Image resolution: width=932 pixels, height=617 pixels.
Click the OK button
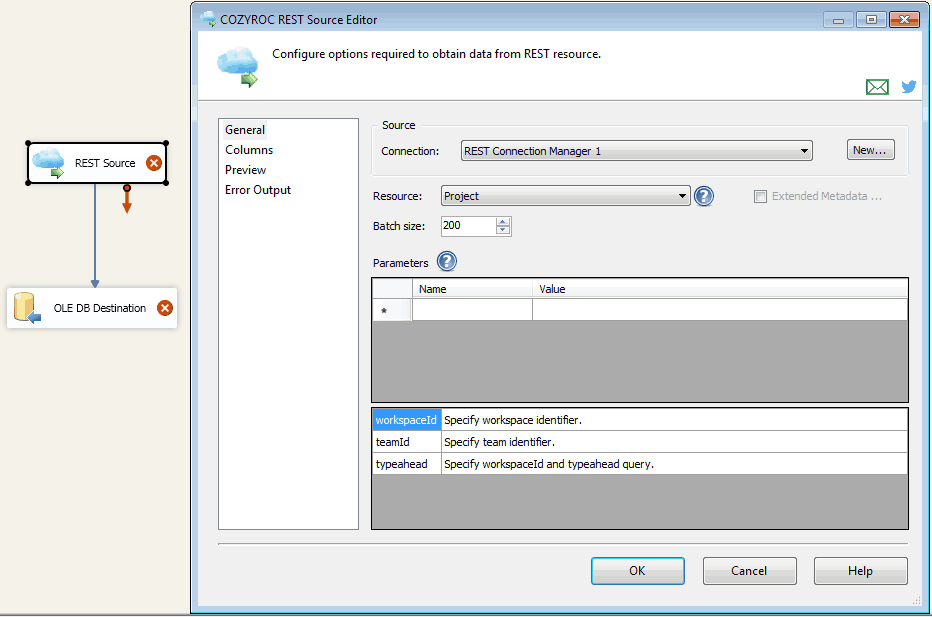tap(637, 571)
